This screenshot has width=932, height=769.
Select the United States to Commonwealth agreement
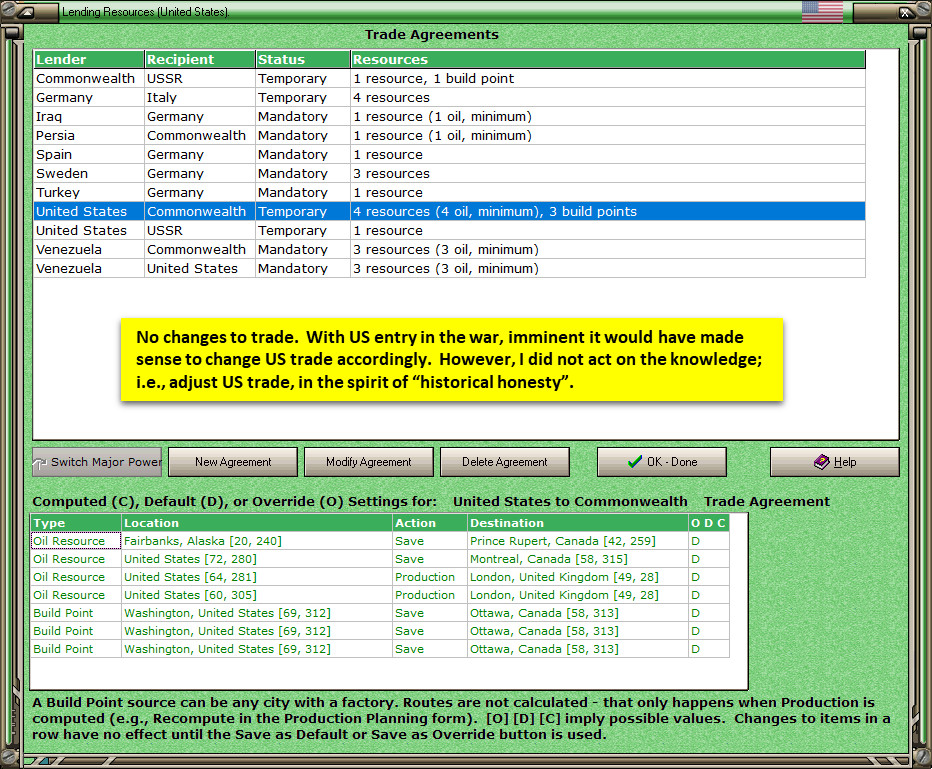449,212
